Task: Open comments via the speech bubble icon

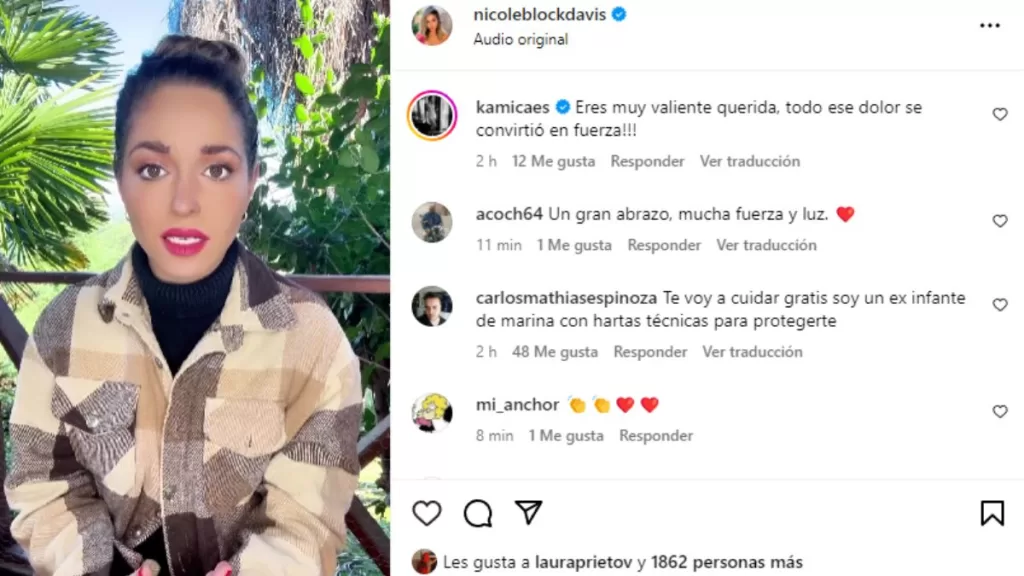Action: (478, 513)
